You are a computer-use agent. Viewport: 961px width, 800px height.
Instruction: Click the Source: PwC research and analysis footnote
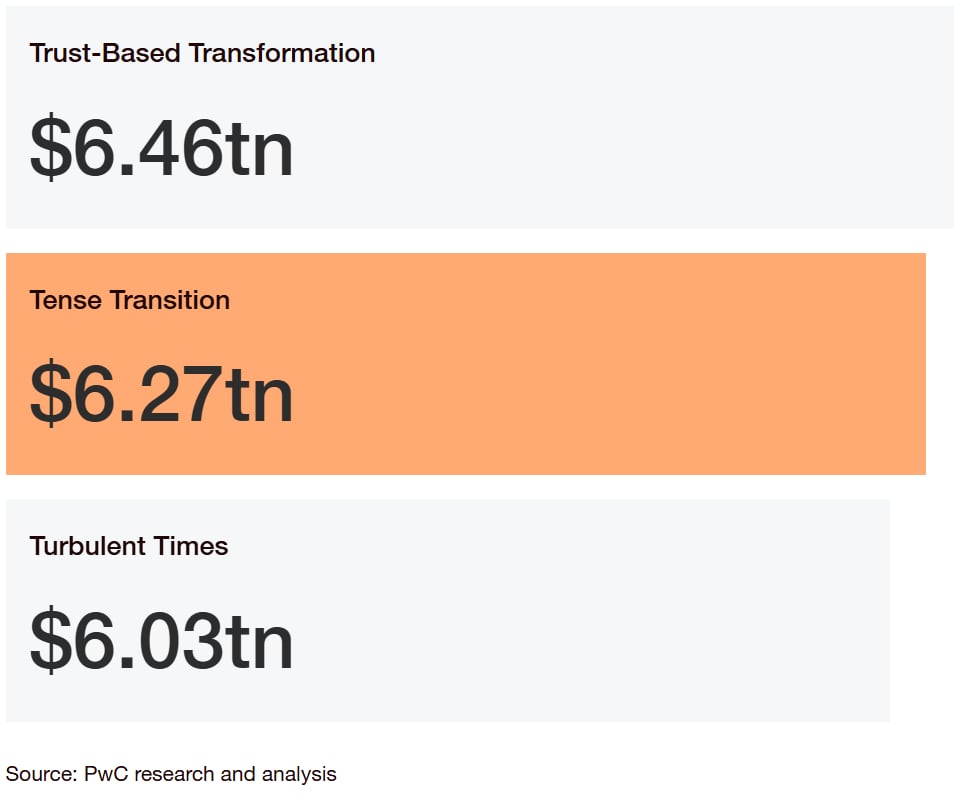click(171, 774)
